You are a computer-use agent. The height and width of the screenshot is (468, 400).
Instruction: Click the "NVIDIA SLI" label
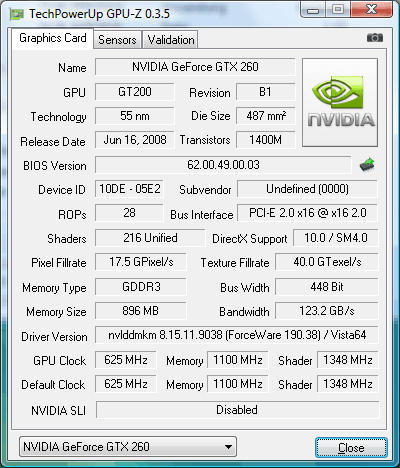58,410
